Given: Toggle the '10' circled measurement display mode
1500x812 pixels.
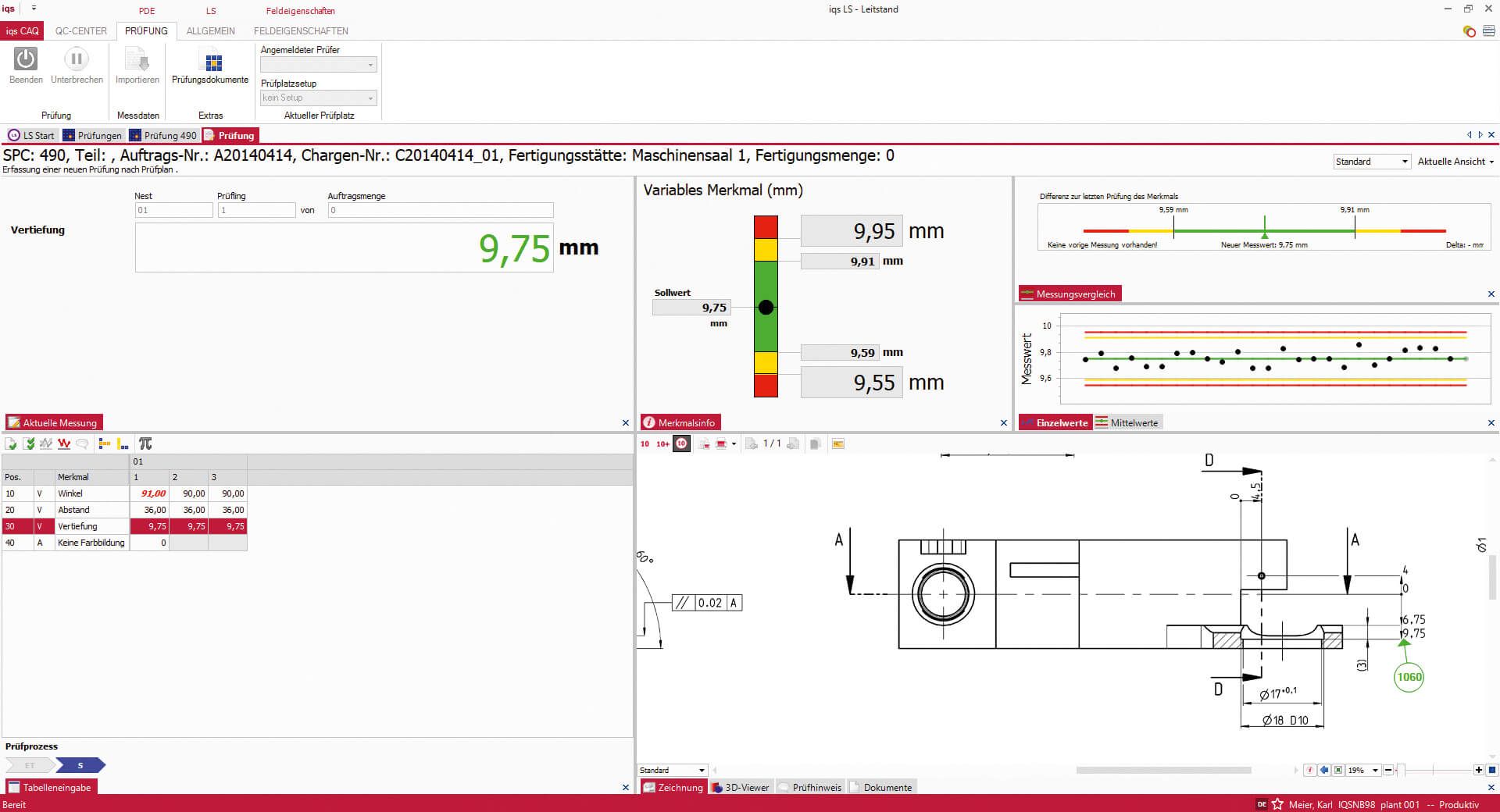Looking at the screenshot, I should click(x=680, y=443).
